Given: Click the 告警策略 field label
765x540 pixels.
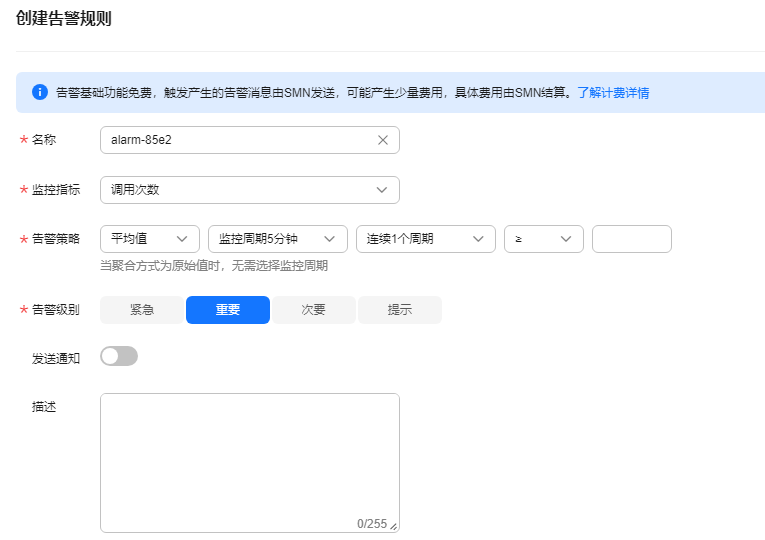Looking at the screenshot, I should pos(56,239).
